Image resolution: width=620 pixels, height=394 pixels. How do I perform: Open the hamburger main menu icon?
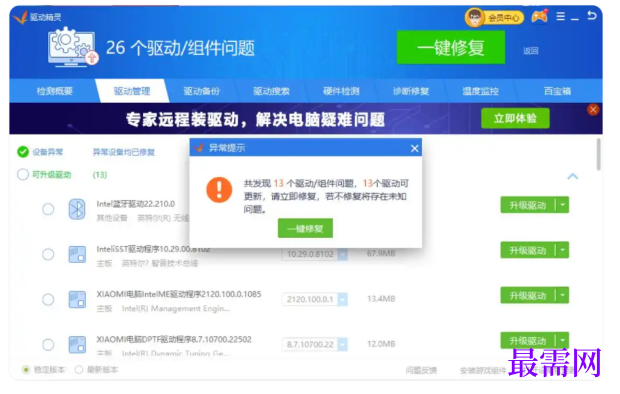[561, 17]
